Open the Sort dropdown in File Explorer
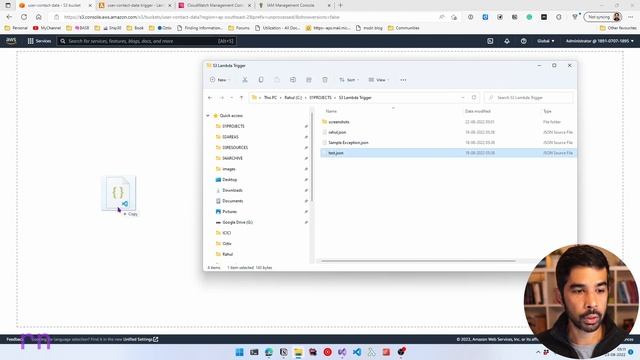640x360 pixels. [x=349, y=80]
